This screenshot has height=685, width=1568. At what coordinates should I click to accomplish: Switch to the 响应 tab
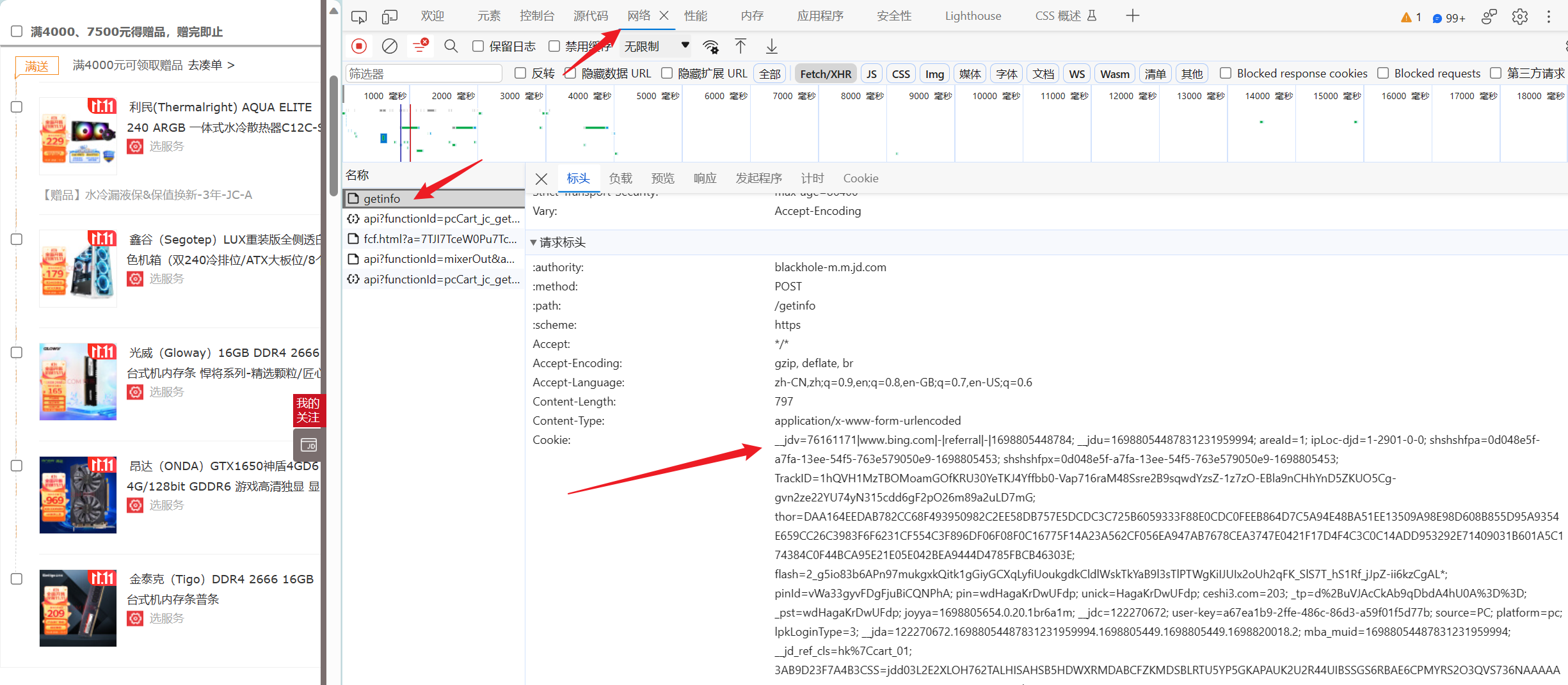coord(705,178)
